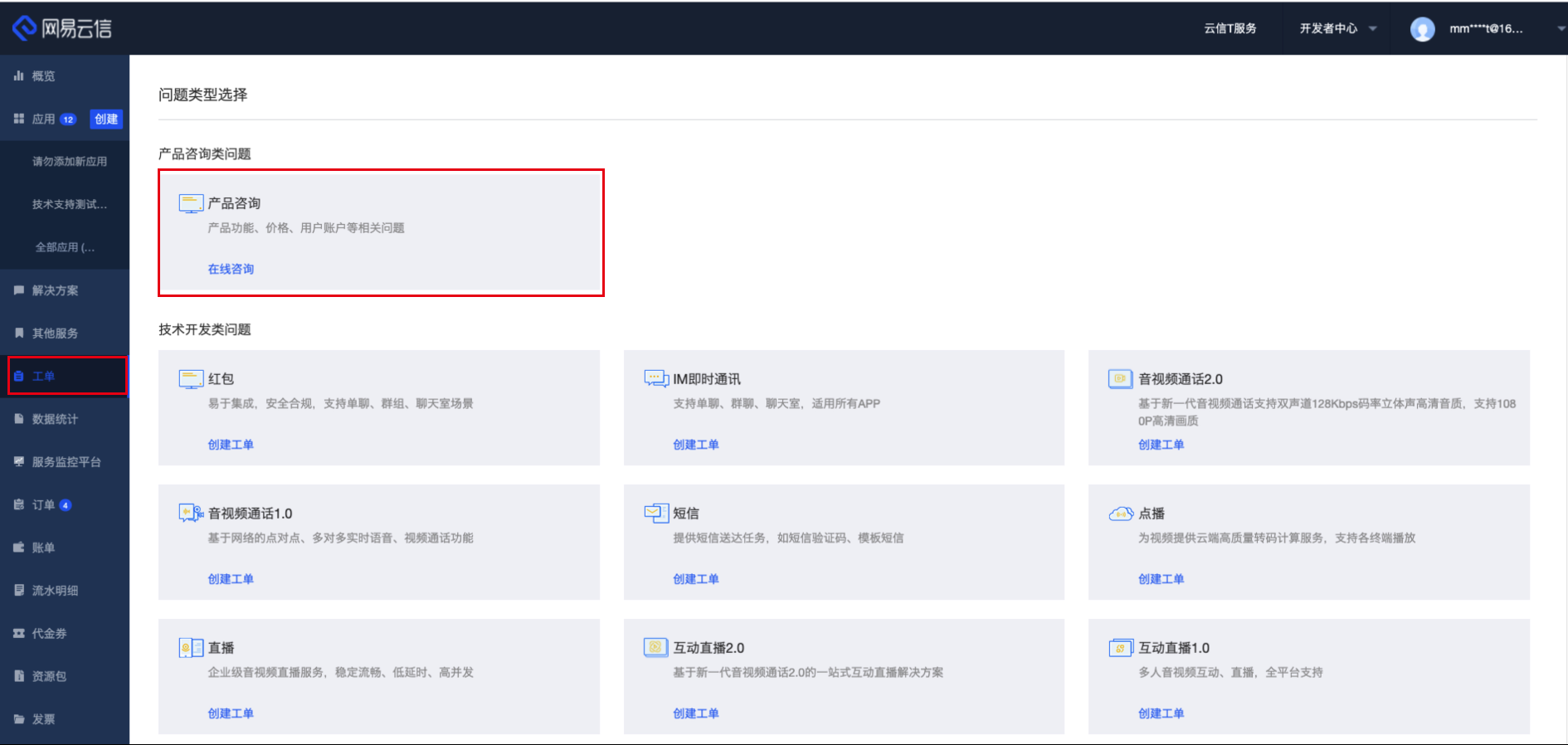Image resolution: width=1568 pixels, height=745 pixels.
Task: Click the 点播 card title text
Action: tap(1152, 514)
